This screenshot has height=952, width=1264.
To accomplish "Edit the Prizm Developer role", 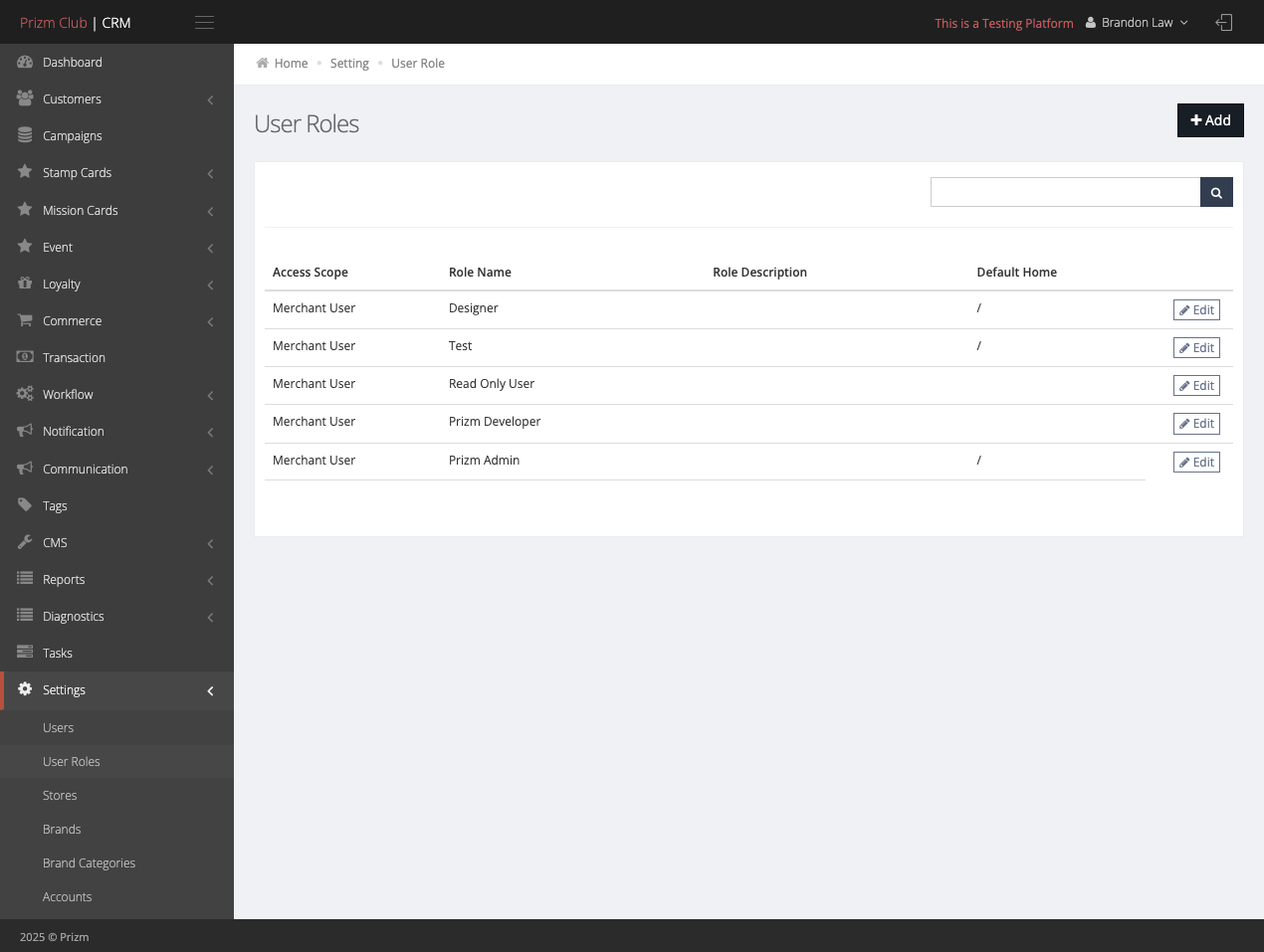I will 1196,423.
